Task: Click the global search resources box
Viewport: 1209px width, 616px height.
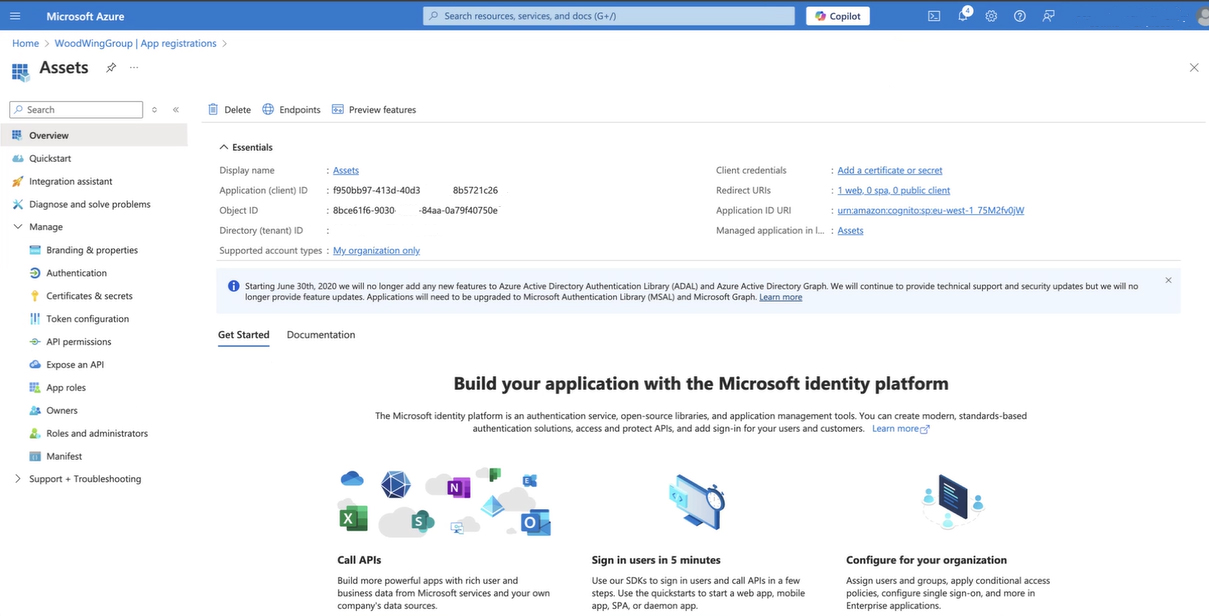Action: tap(609, 16)
